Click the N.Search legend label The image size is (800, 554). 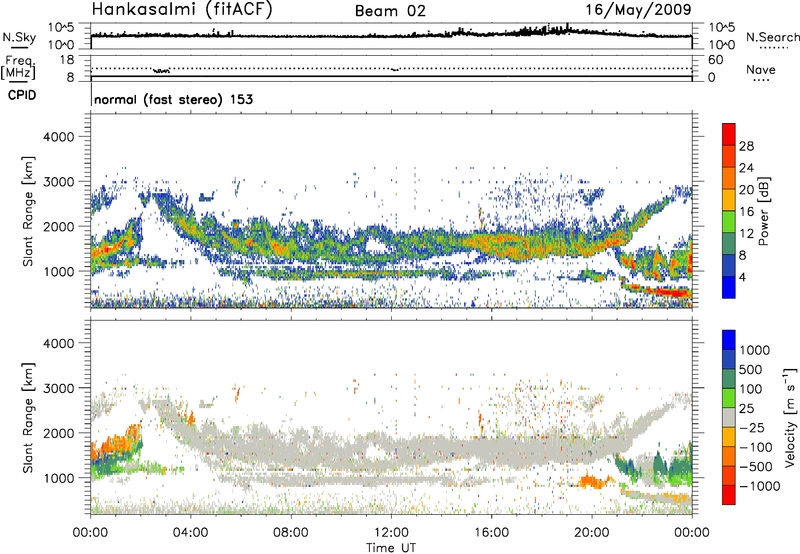(x=772, y=37)
